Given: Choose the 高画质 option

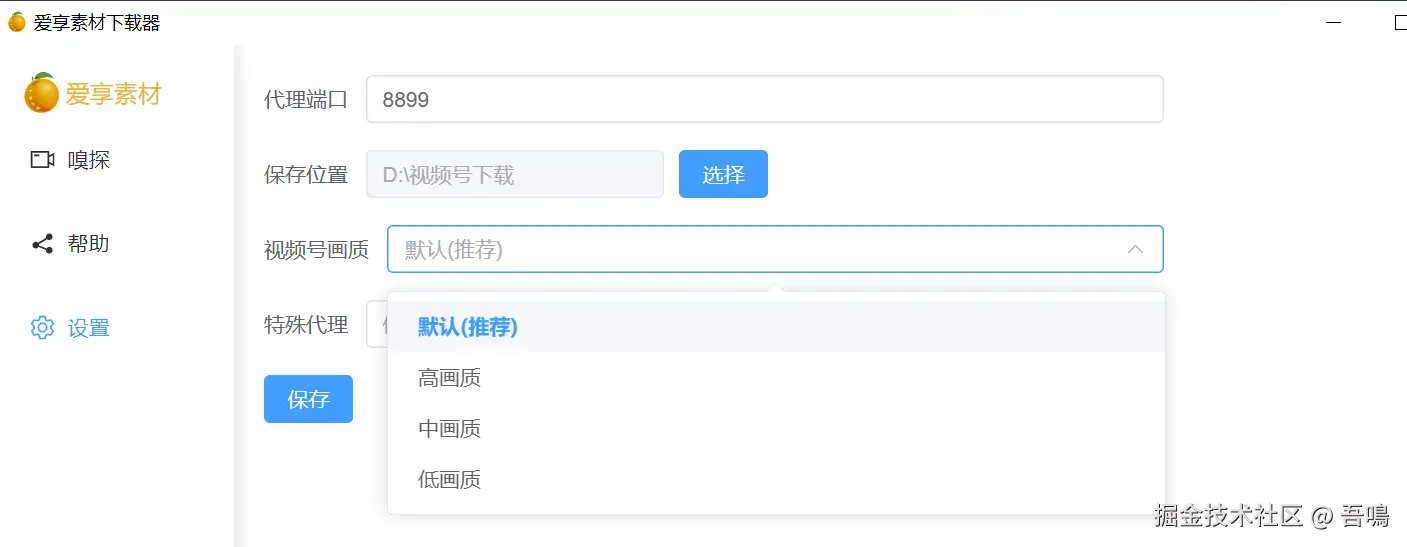Looking at the screenshot, I should click(450, 378).
